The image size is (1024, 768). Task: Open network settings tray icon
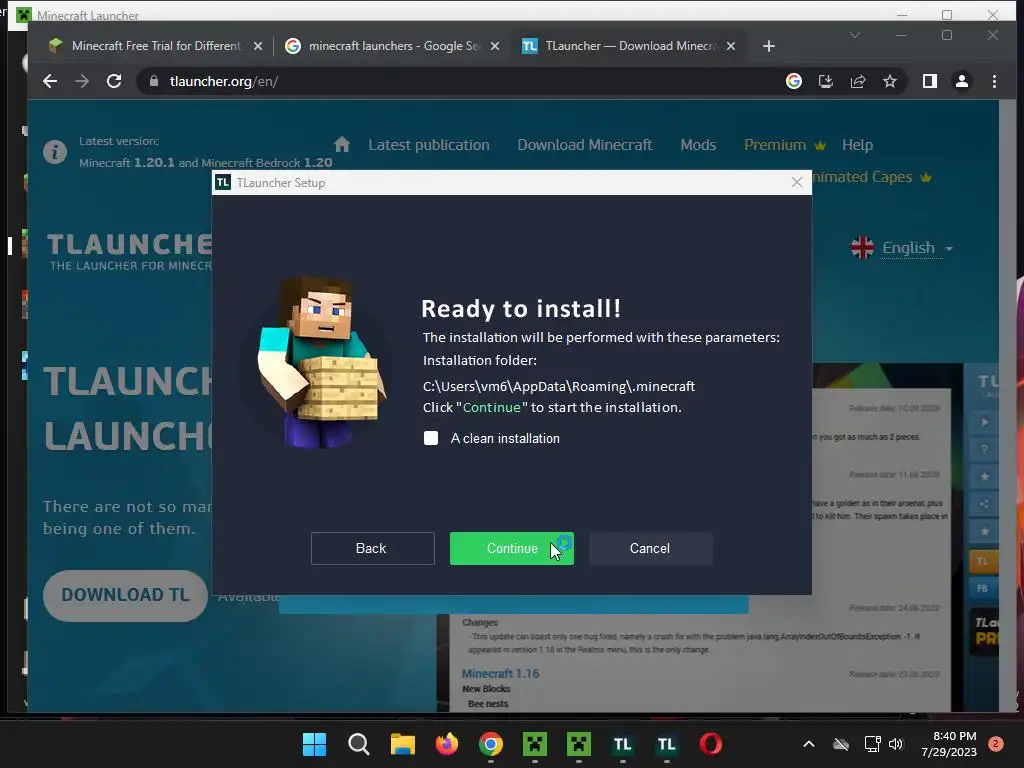click(872, 744)
